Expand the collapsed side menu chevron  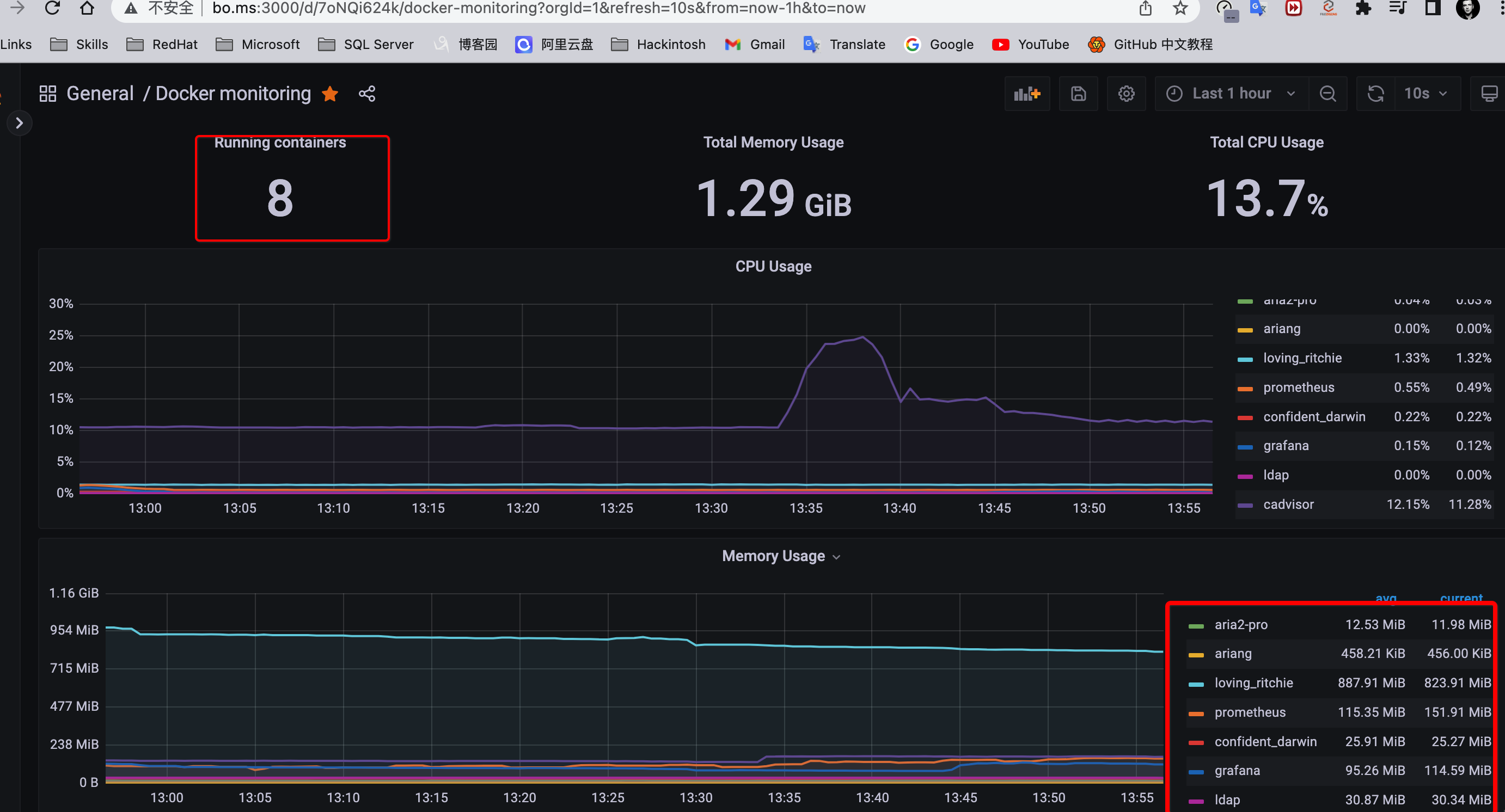(19, 123)
